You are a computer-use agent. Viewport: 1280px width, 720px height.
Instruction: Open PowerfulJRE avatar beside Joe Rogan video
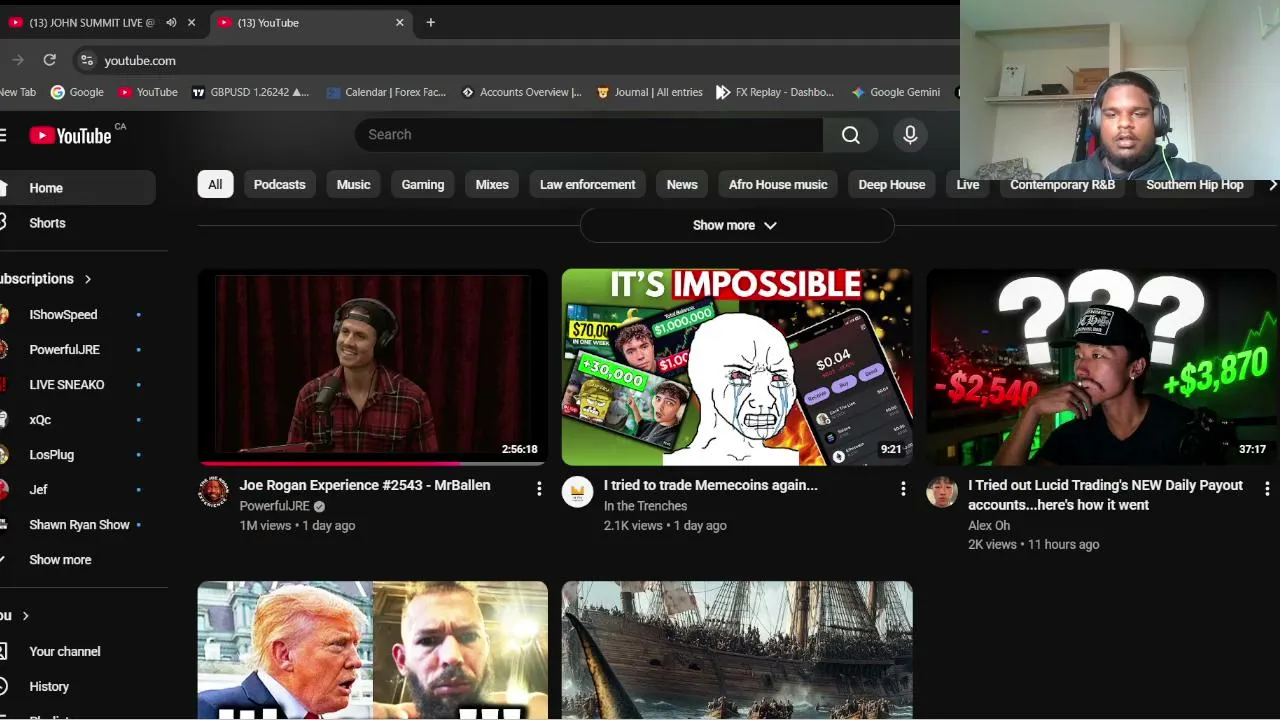click(x=213, y=491)
